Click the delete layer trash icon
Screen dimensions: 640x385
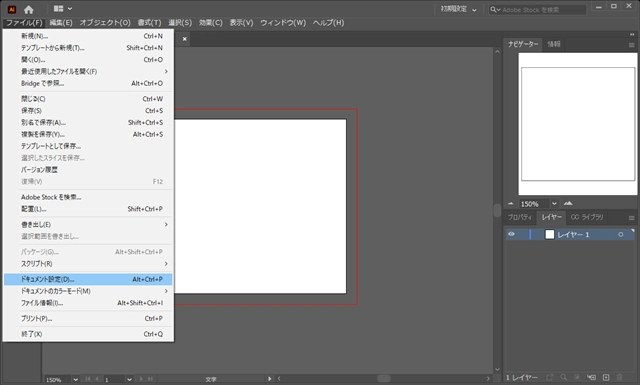point(620,378)
